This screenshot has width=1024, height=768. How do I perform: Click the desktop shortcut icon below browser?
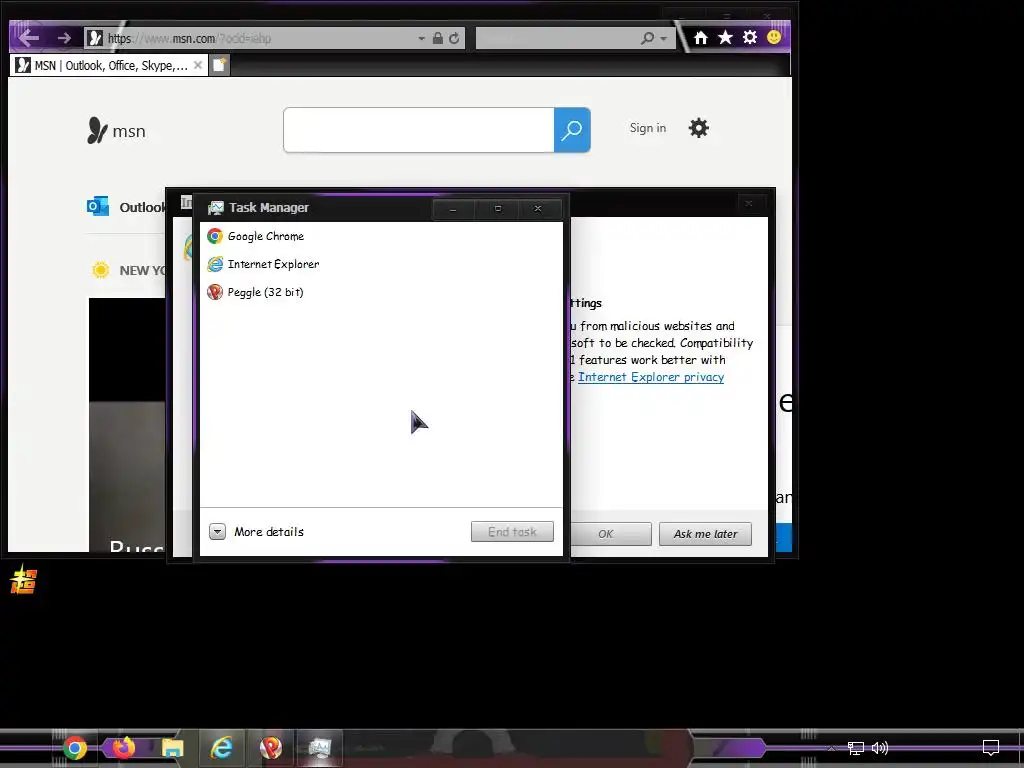point(24,579)
